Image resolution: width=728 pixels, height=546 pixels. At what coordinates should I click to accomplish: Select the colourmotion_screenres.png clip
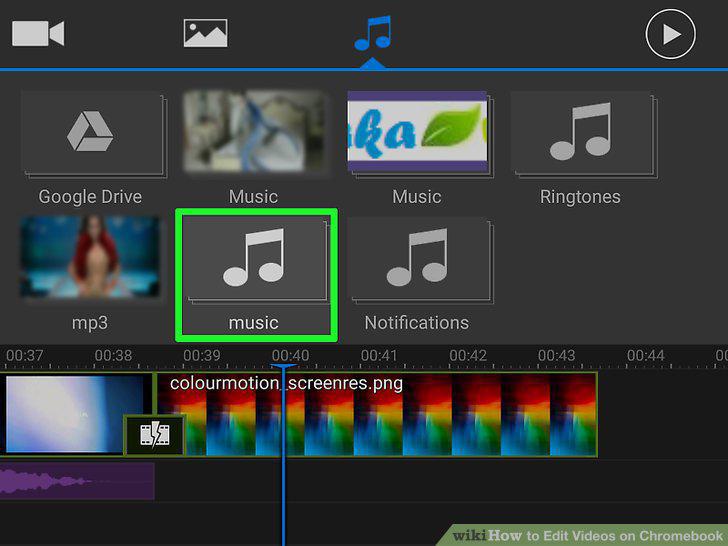pyautogui.click(x=376, y=415)
